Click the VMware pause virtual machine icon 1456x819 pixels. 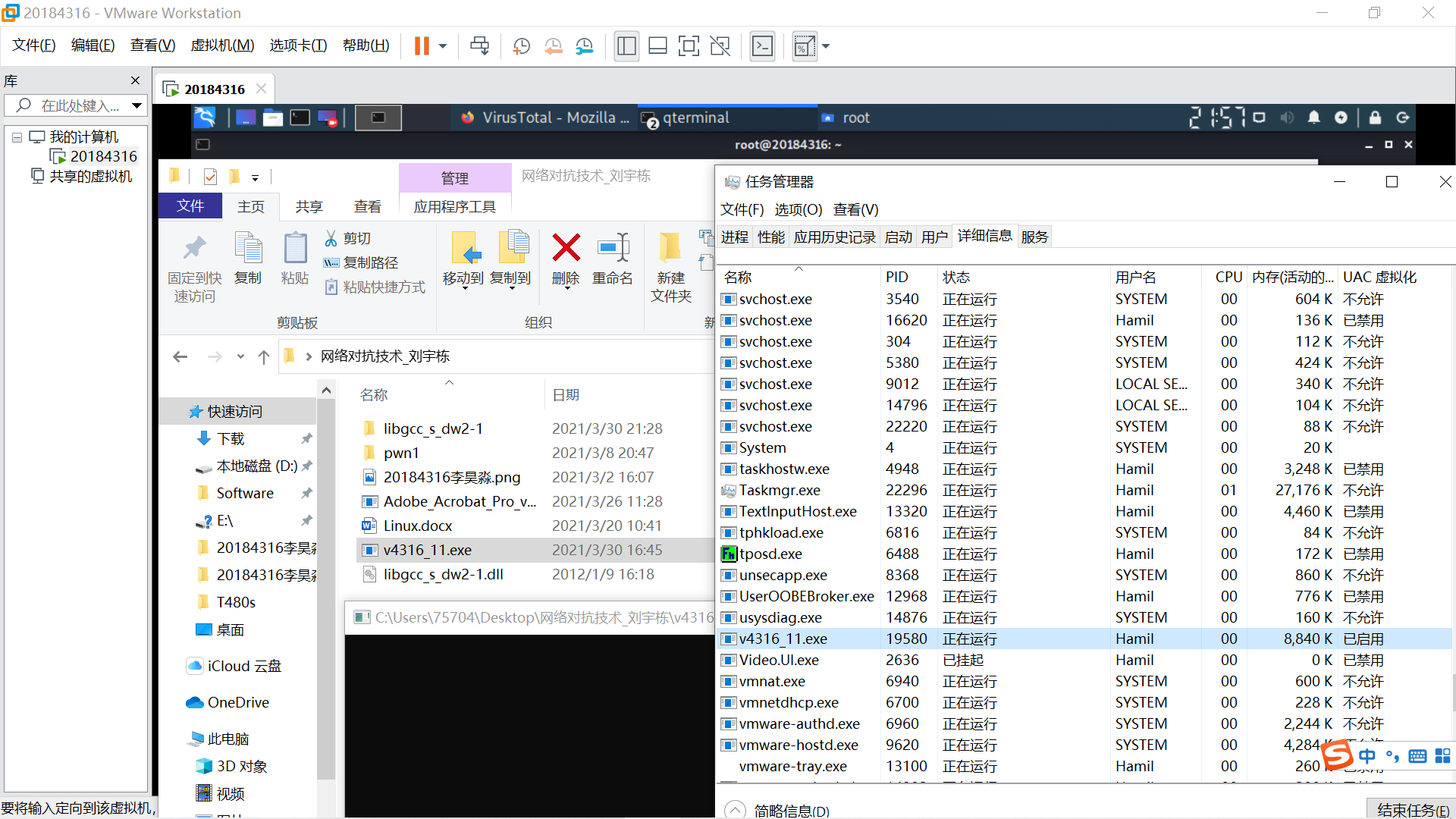pyautogui.click(x=422, y=46)
